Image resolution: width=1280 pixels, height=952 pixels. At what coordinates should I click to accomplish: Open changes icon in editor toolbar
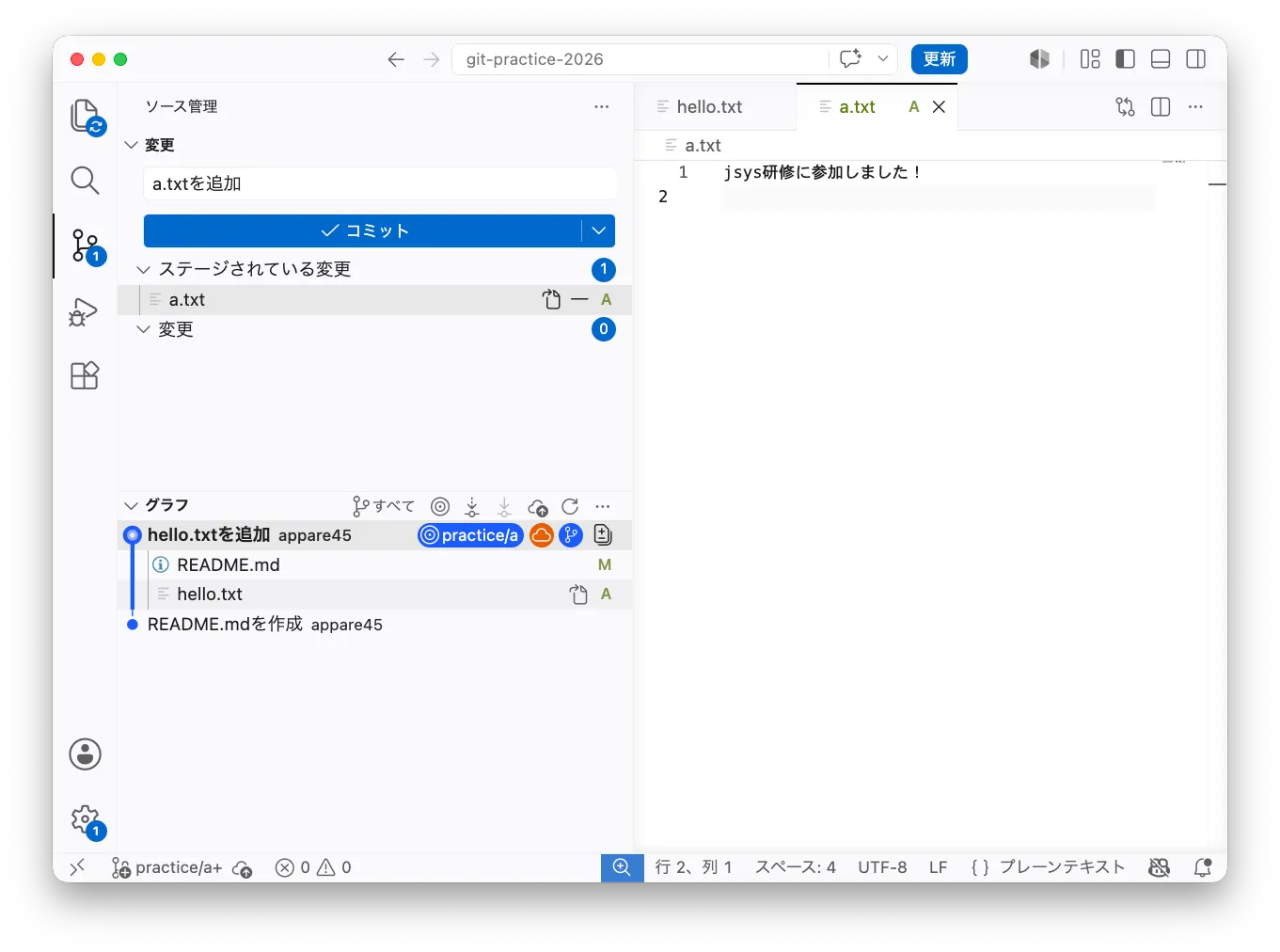click(x=1125, y=106)
